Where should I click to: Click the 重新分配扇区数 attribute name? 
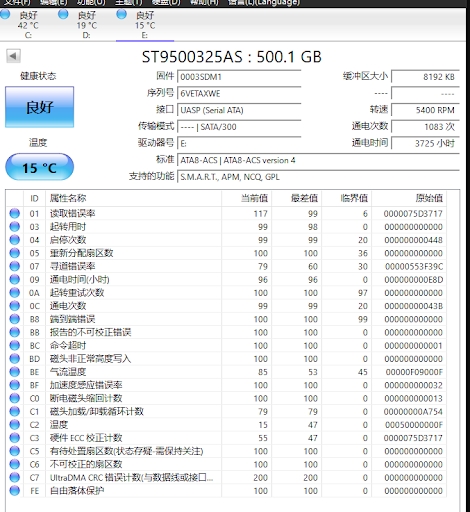[82, 253]
